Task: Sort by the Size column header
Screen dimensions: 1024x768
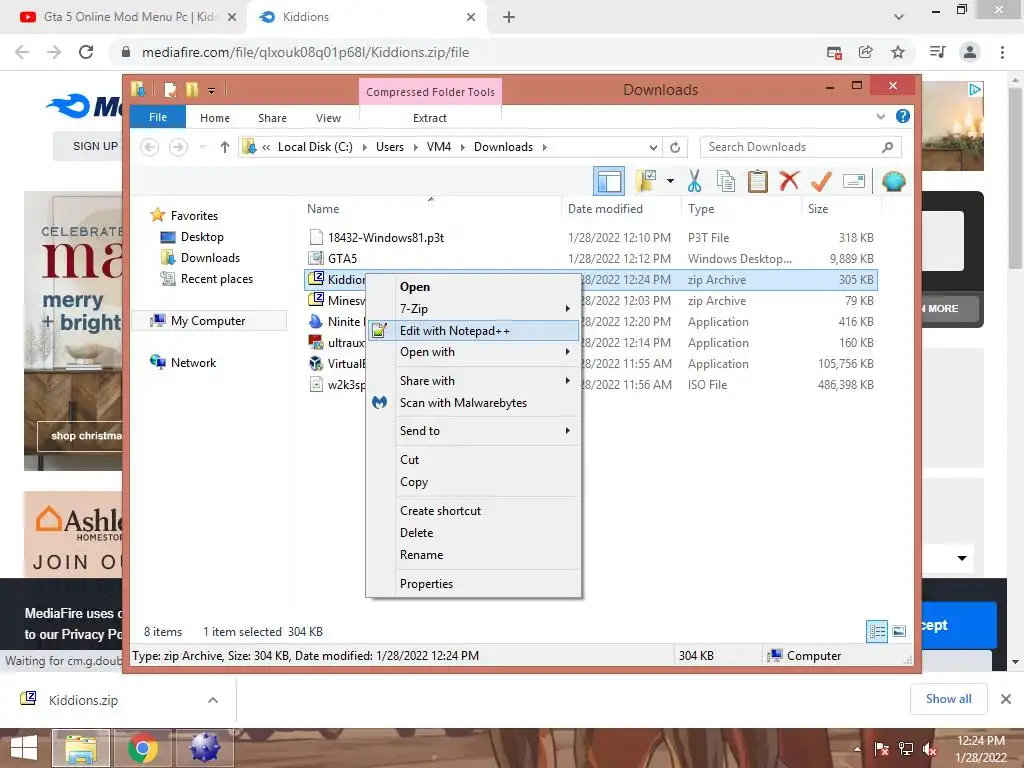Action: coord(841,209)
